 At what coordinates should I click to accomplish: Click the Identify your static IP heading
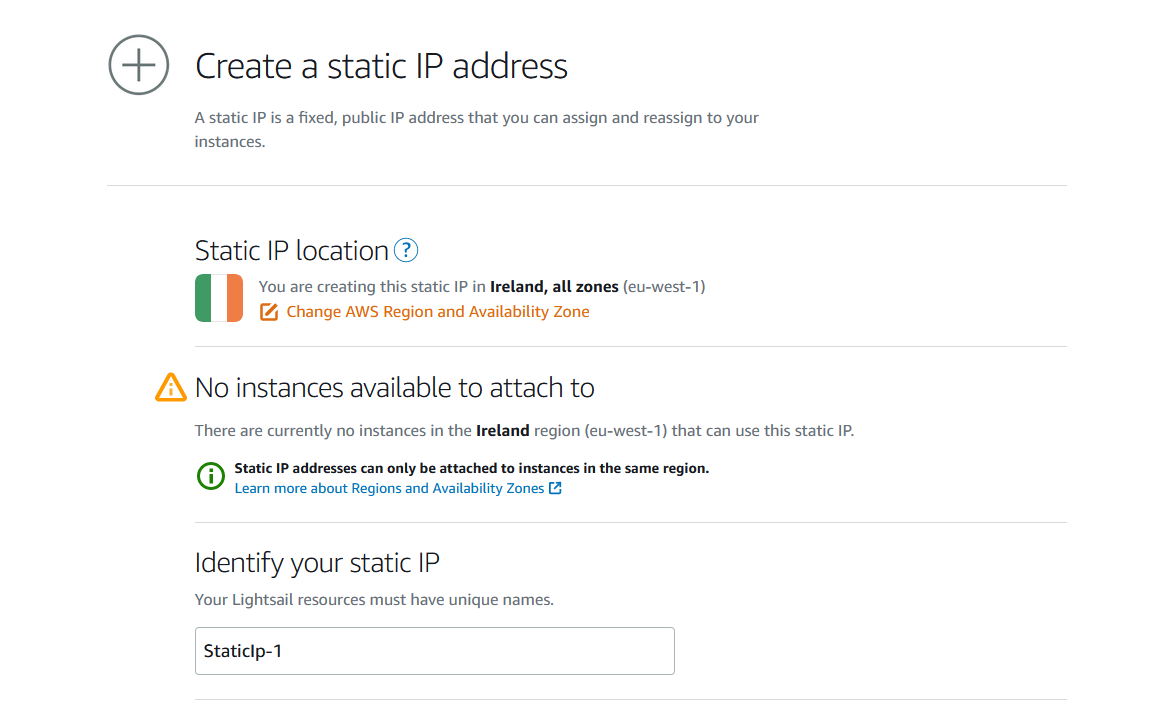coord(317,562)
